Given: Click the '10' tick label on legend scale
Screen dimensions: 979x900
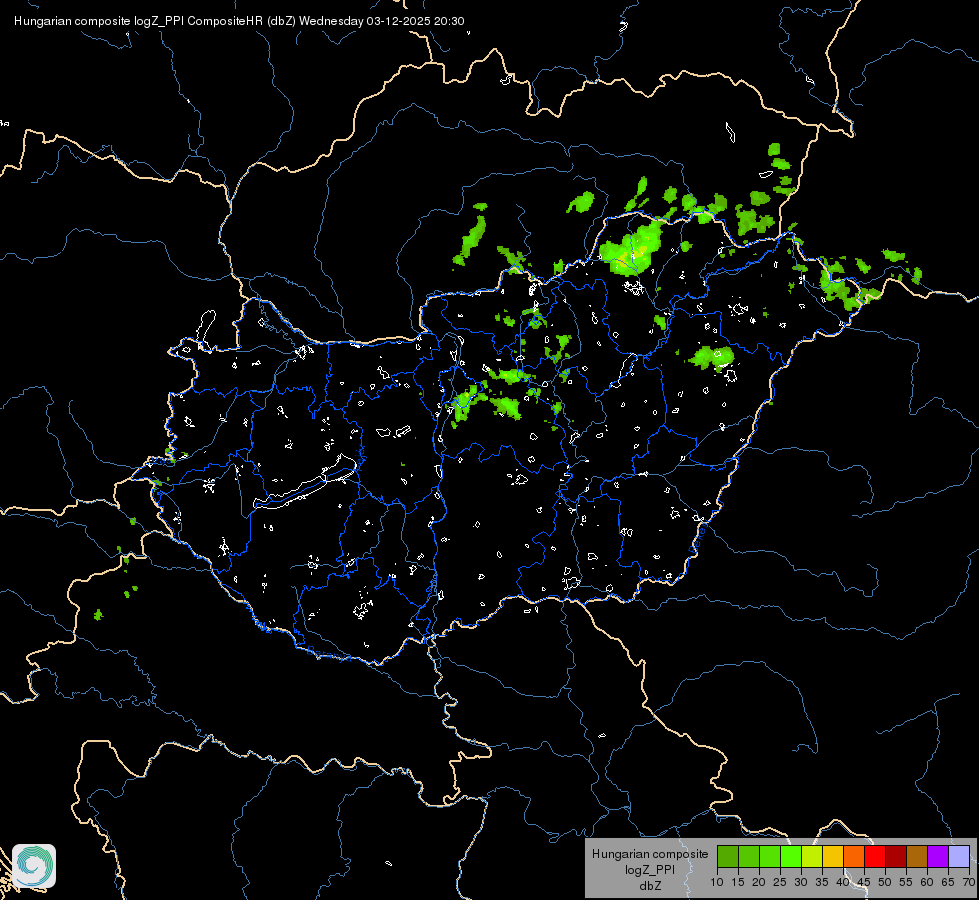Looking at the screenshot, I should 717,883.
